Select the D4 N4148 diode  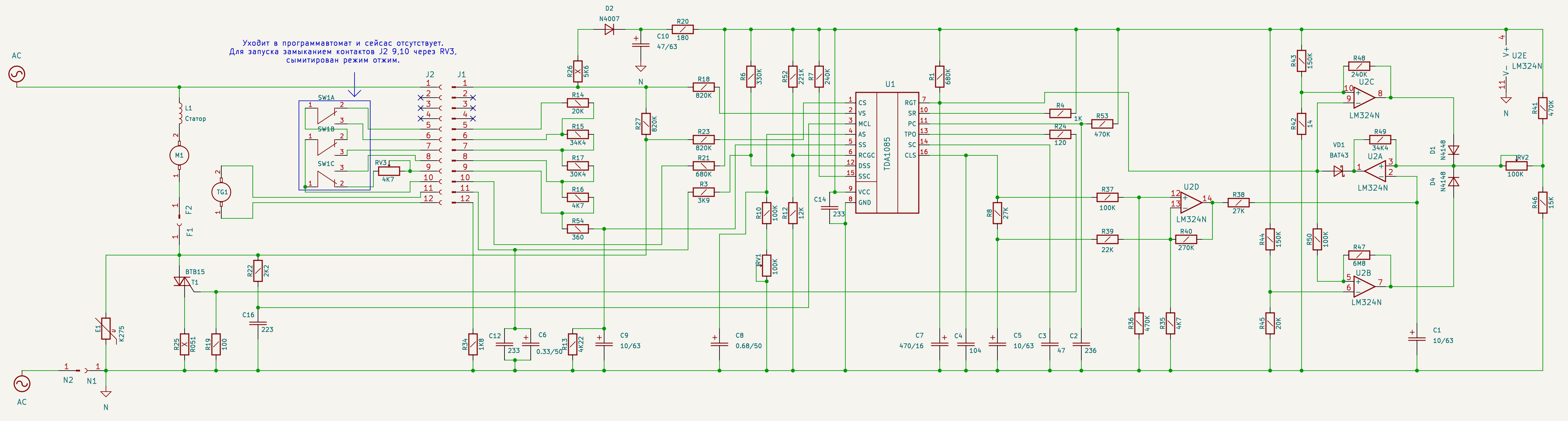click(1454, 182)
